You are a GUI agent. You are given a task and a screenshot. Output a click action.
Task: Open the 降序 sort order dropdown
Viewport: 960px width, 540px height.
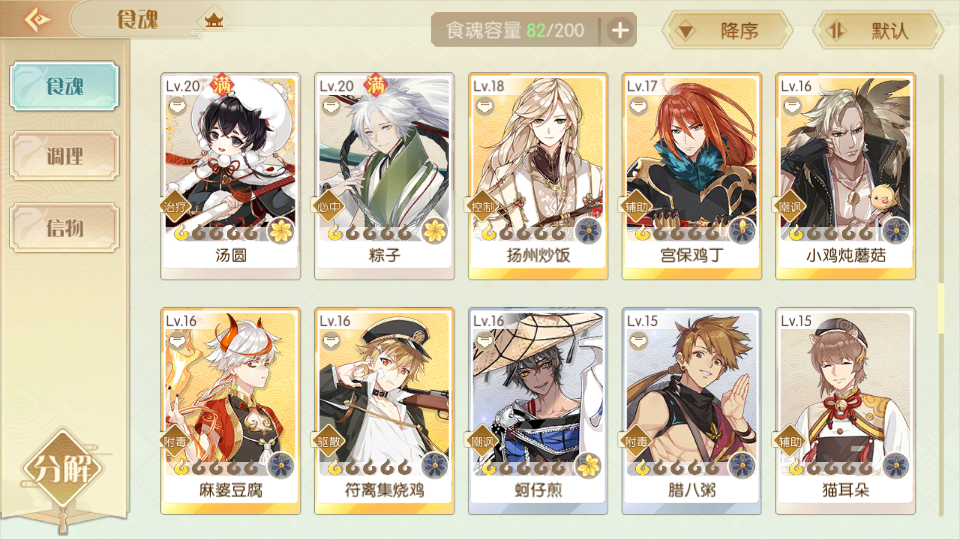(x=727, y=30)
